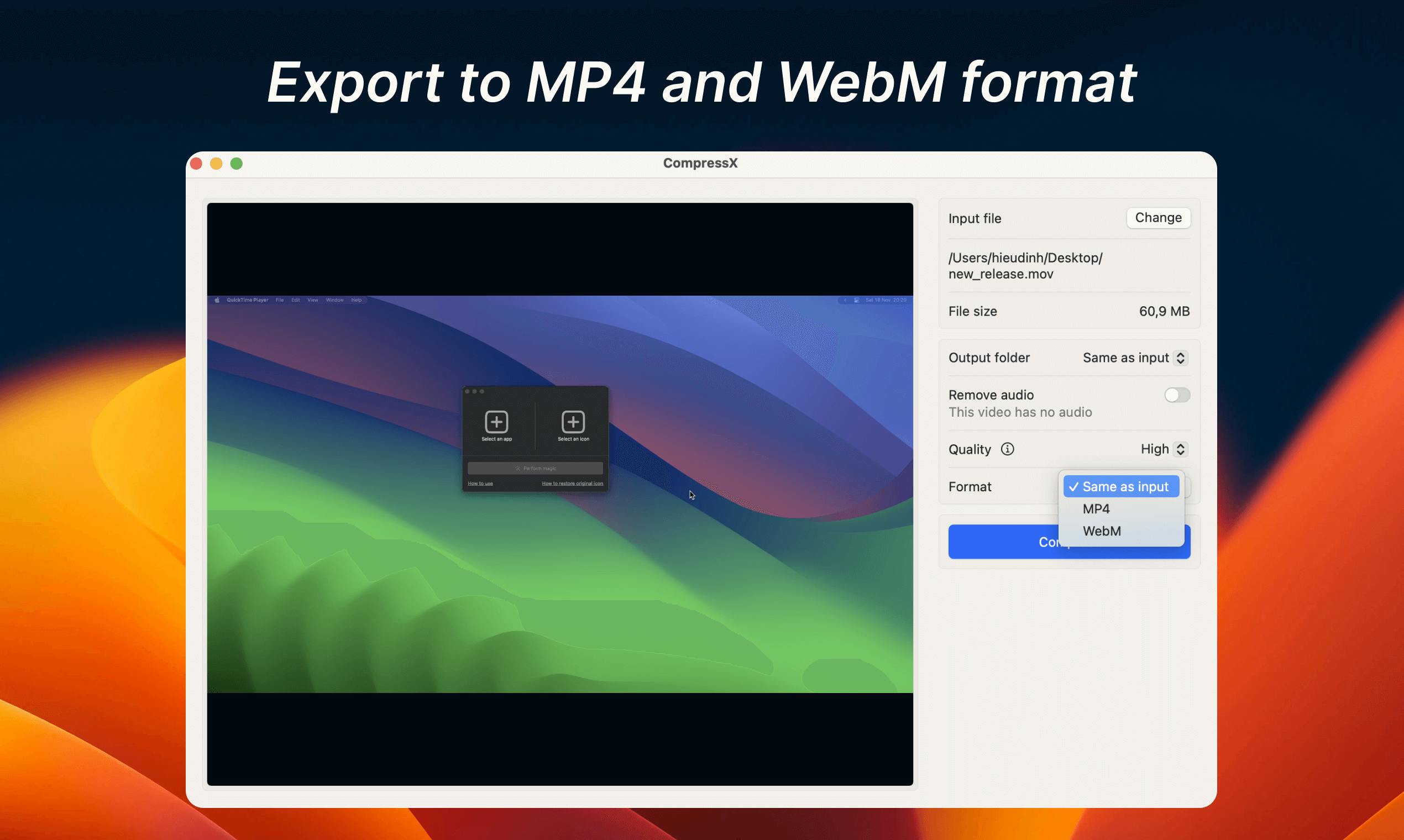Minimize the CompressX window with the yellow button

pos(216,164)
